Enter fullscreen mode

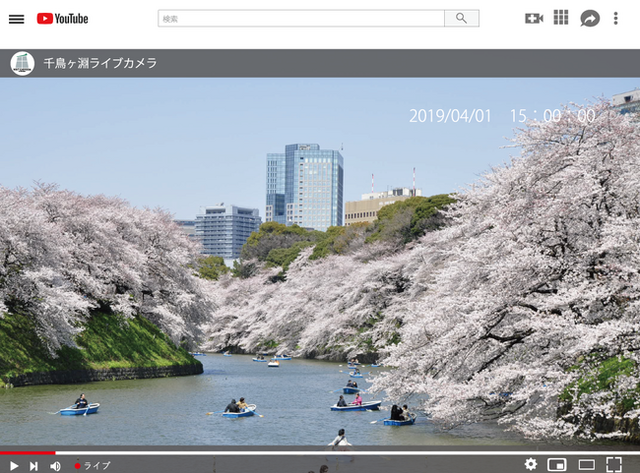(614, 464)
